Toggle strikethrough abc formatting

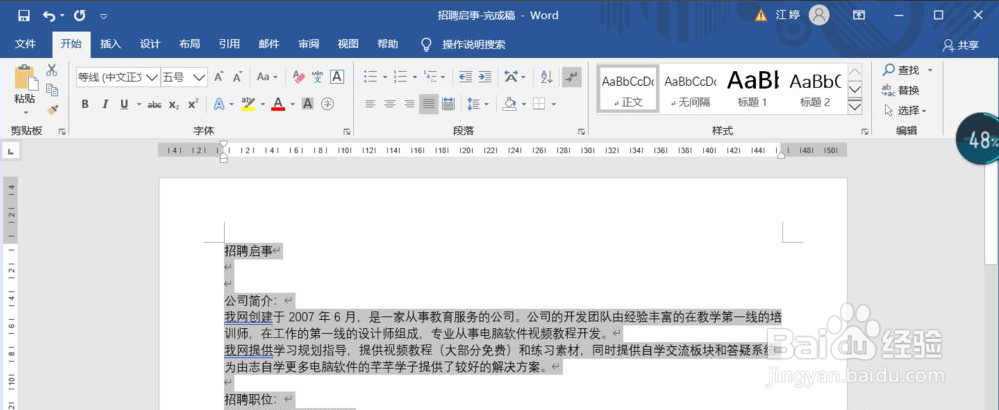coord(154,104)
